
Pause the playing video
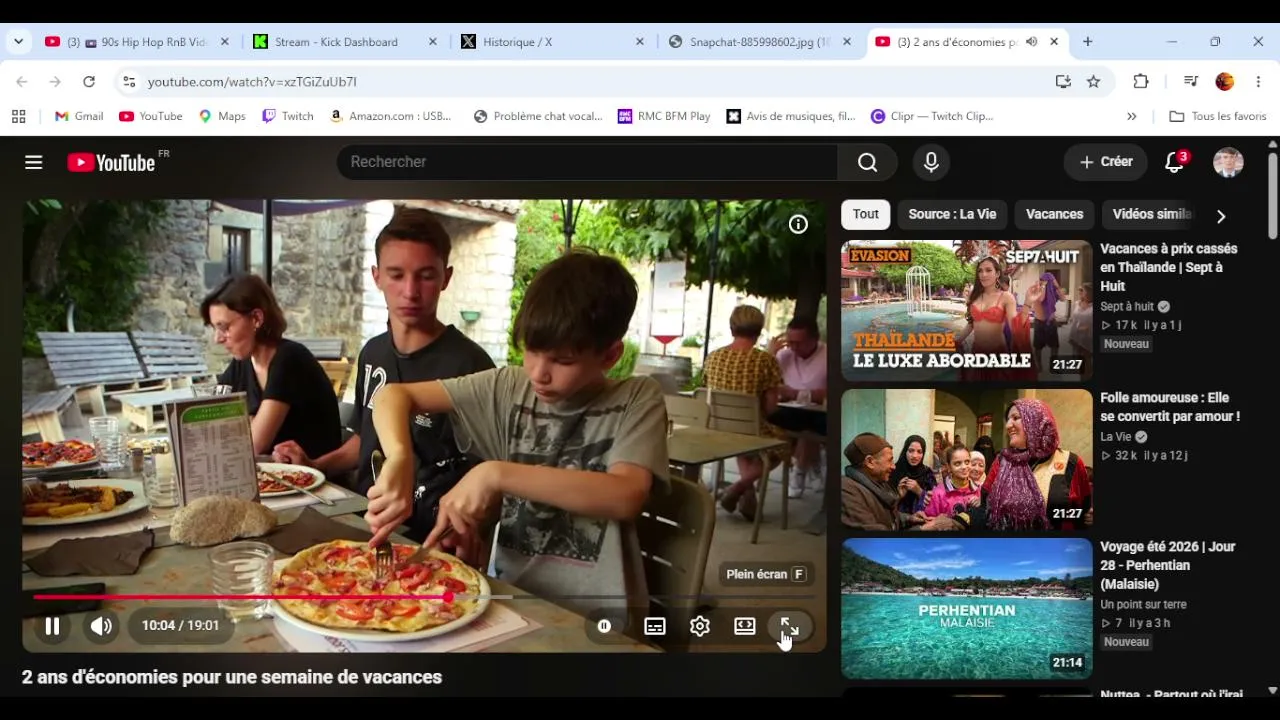point(52,626)
